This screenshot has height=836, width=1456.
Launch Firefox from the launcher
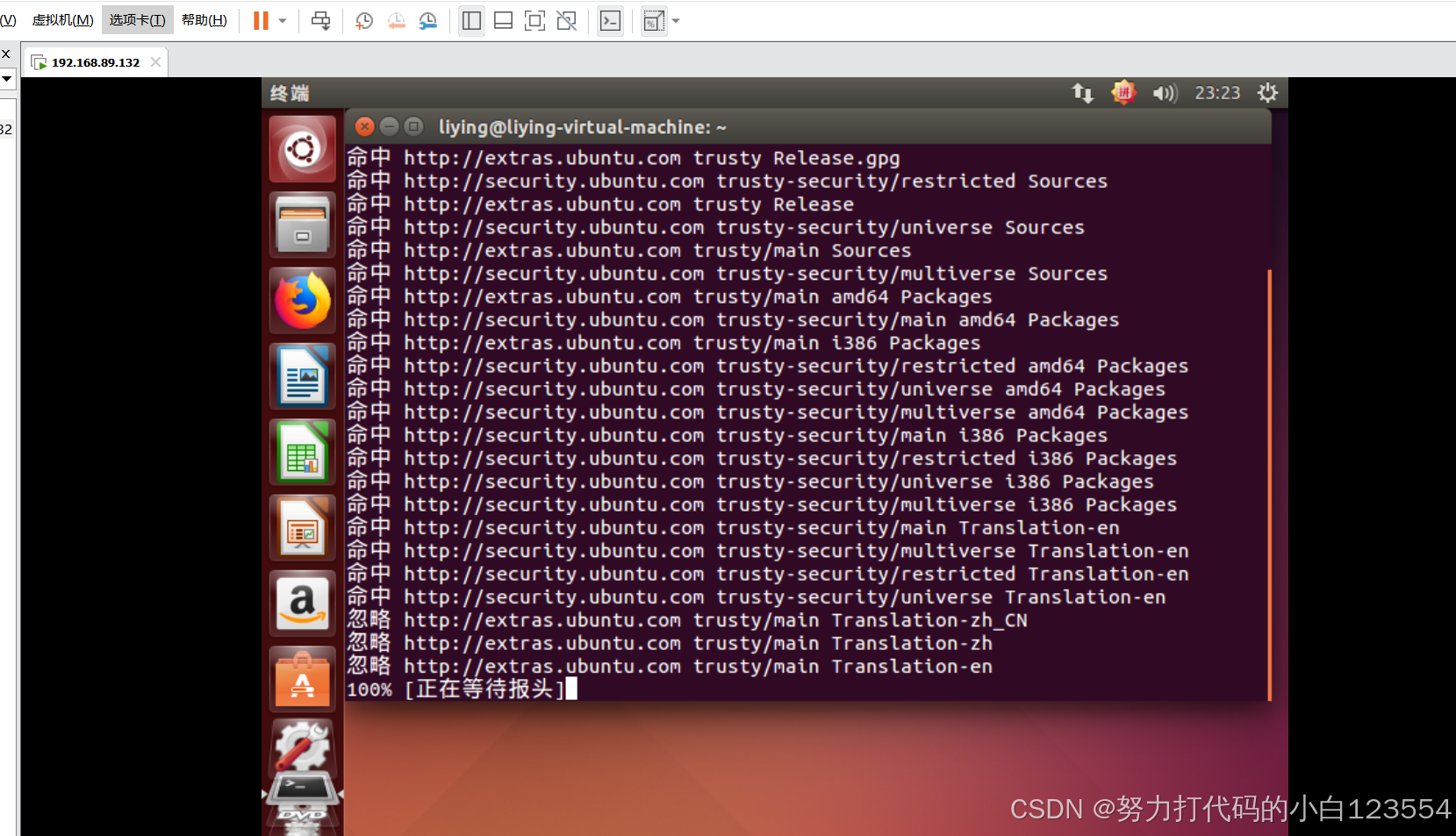tap(303, 300)
